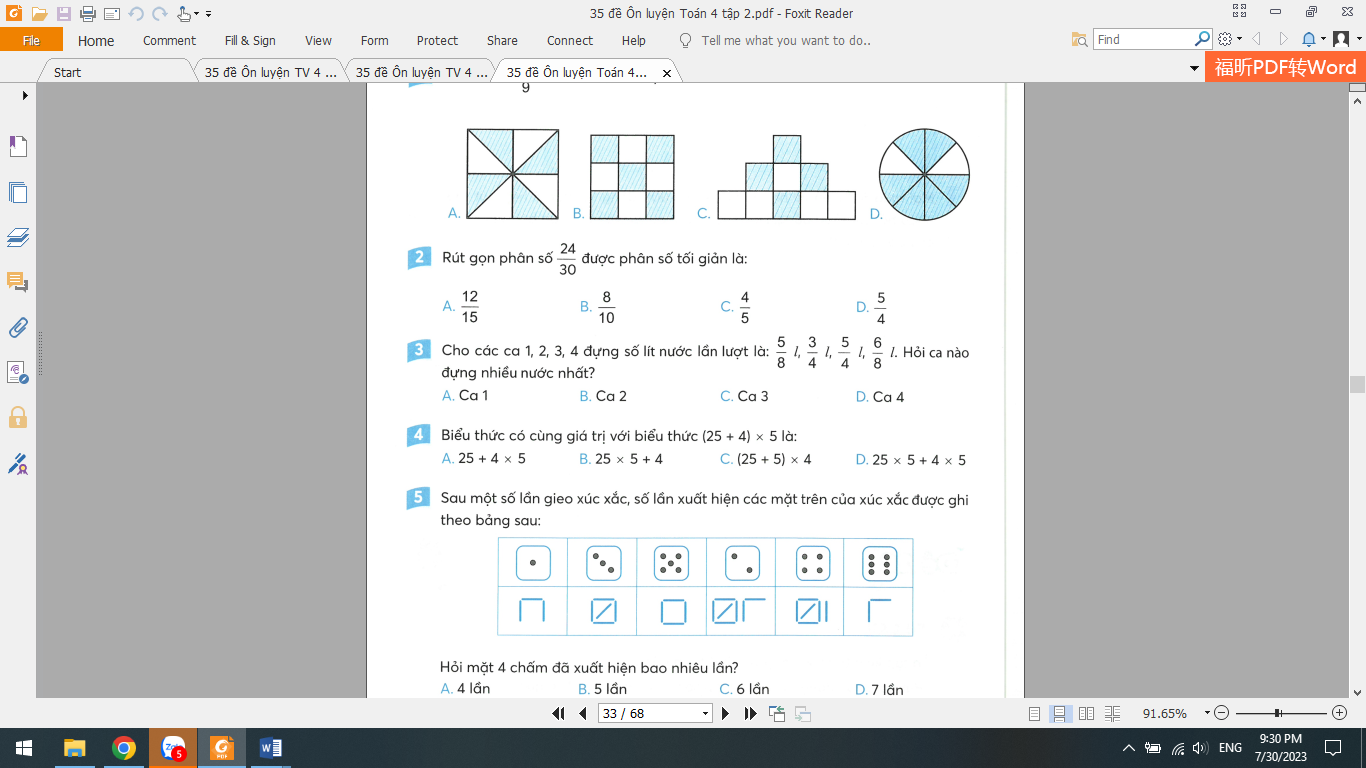The height and width of the screenshot is (768, 1366).
Task: Open the Comments panel in sidebar
Action: pyautogui.click(x=18, y=282)
